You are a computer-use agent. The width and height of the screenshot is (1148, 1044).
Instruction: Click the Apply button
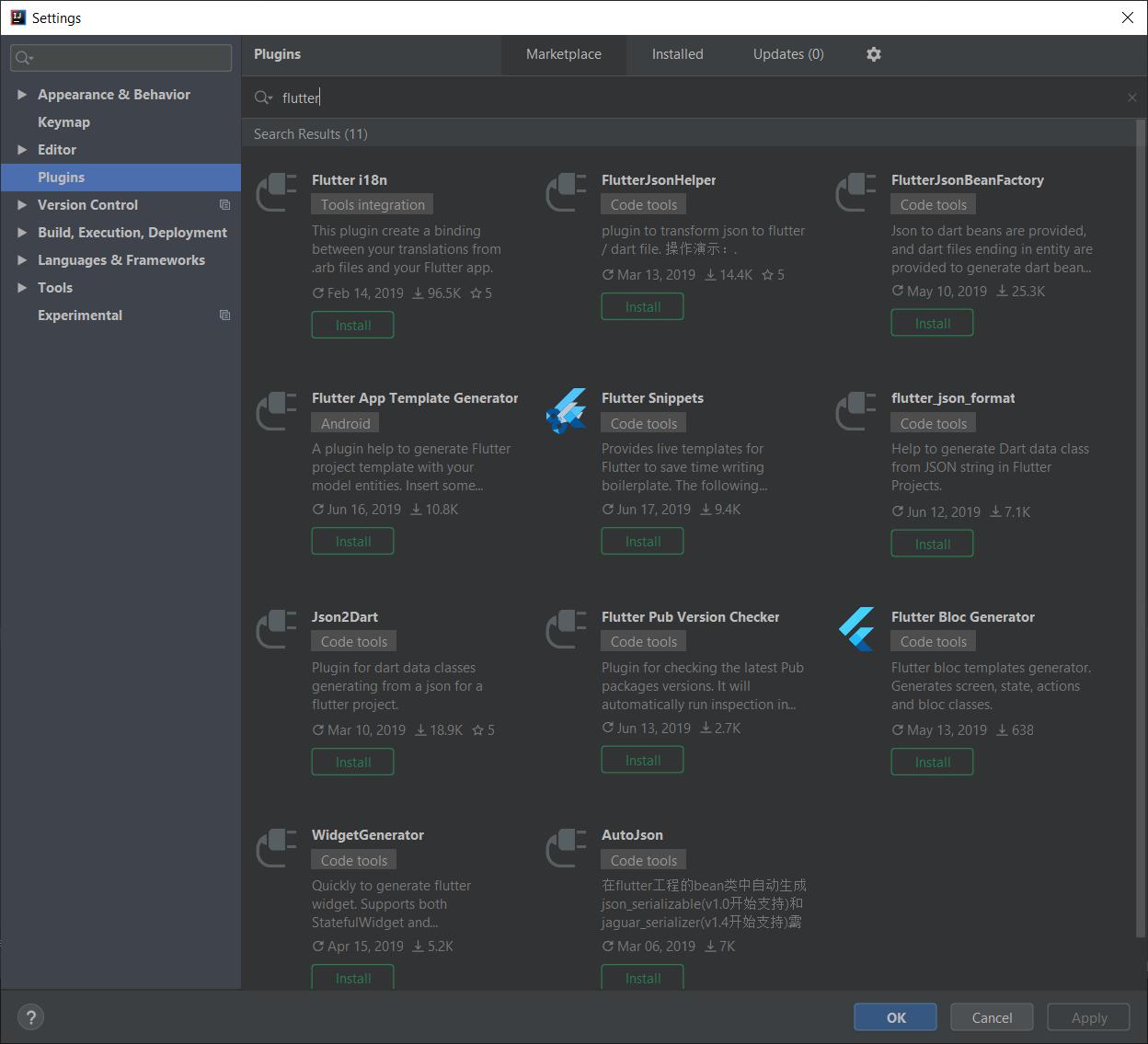pyautogui.click(x=1088, y=1016)
